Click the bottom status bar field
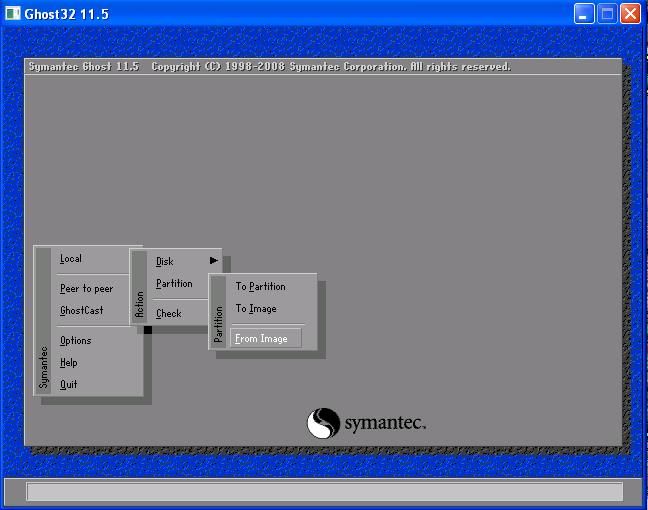 (324, 492)
